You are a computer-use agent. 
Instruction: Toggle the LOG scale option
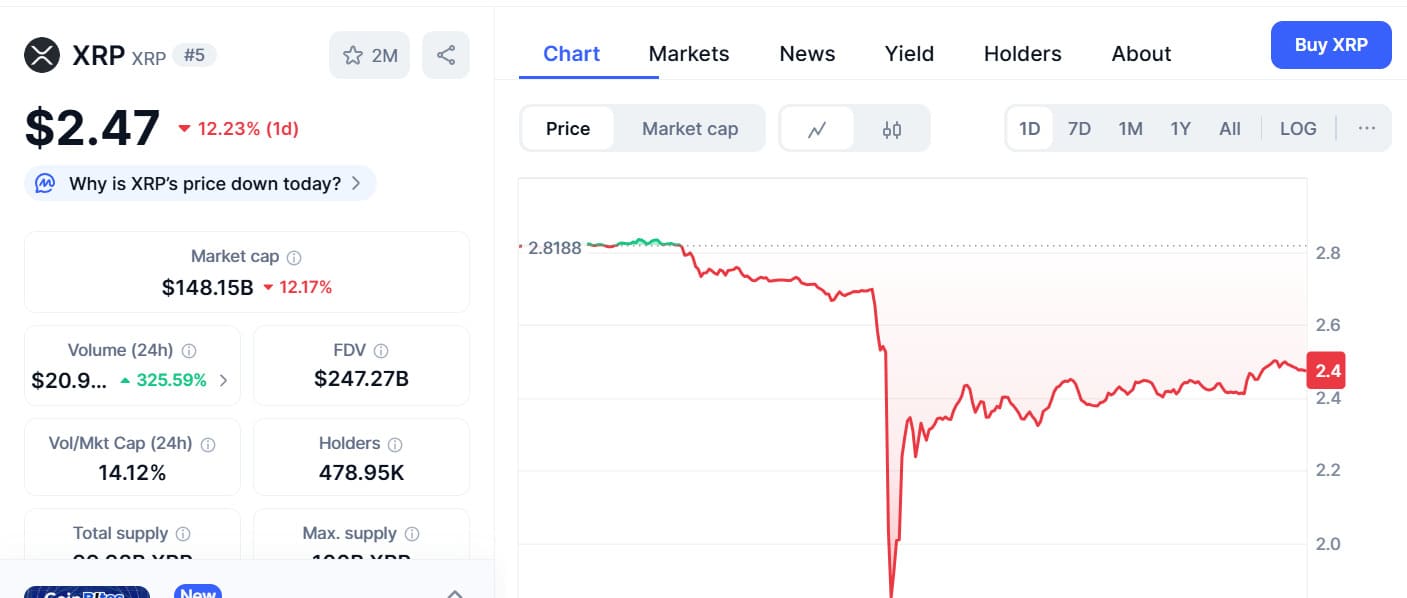coord(1298,129)
